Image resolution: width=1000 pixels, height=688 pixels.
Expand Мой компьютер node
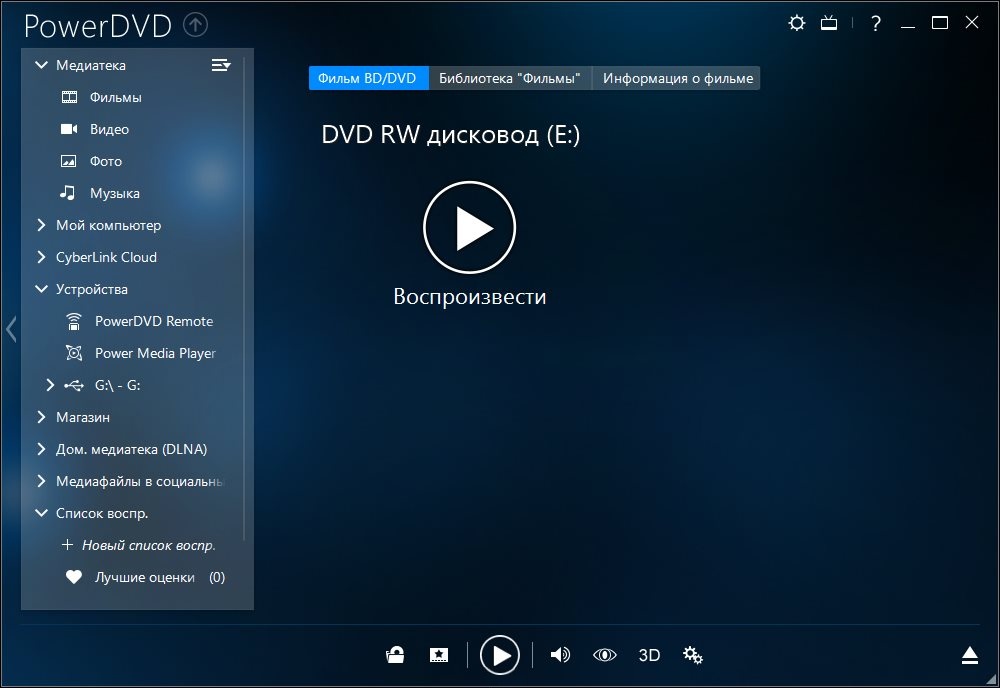click(41, 225)
